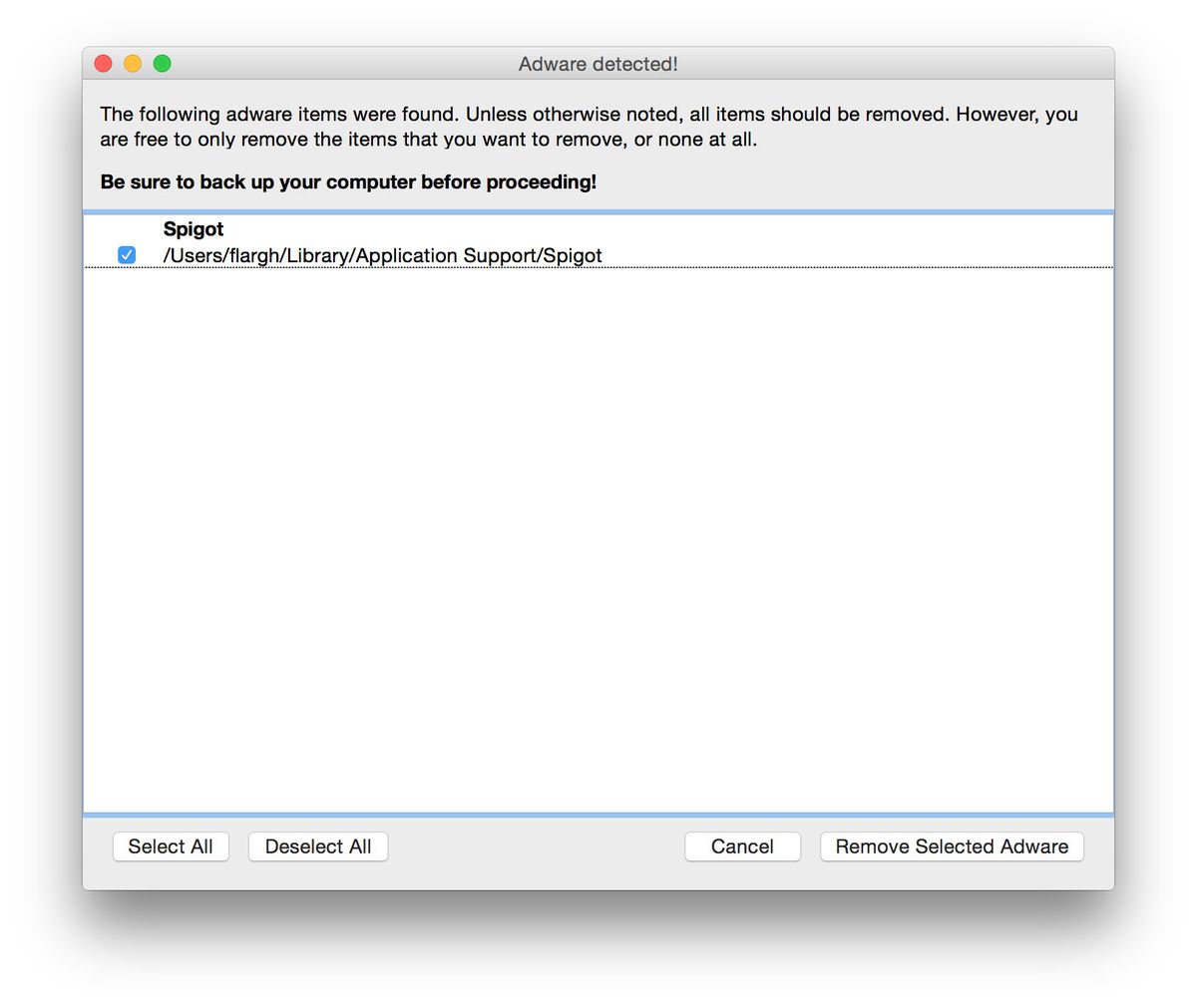Click the blue highlighted list header bar

[x=598, y=212]
